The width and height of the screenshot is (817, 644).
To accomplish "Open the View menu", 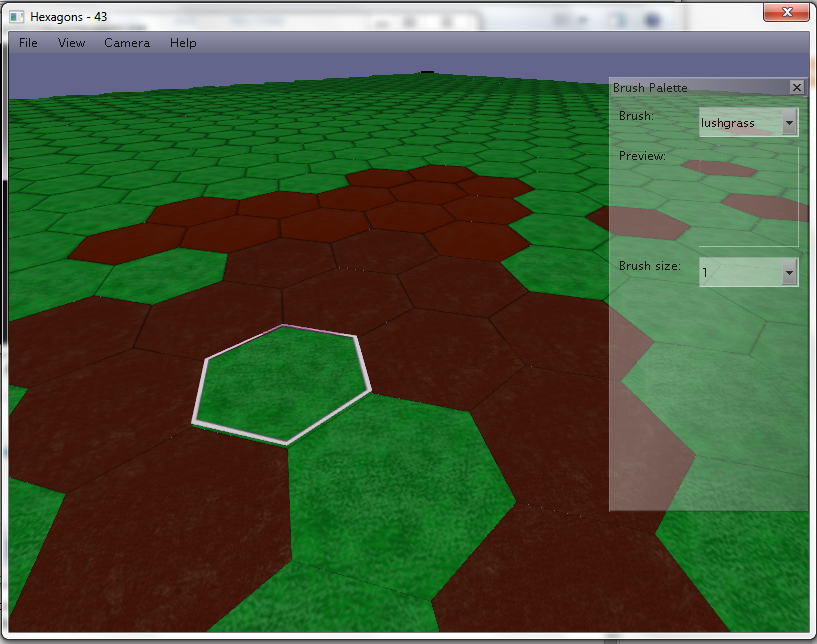I will point(71,43).
